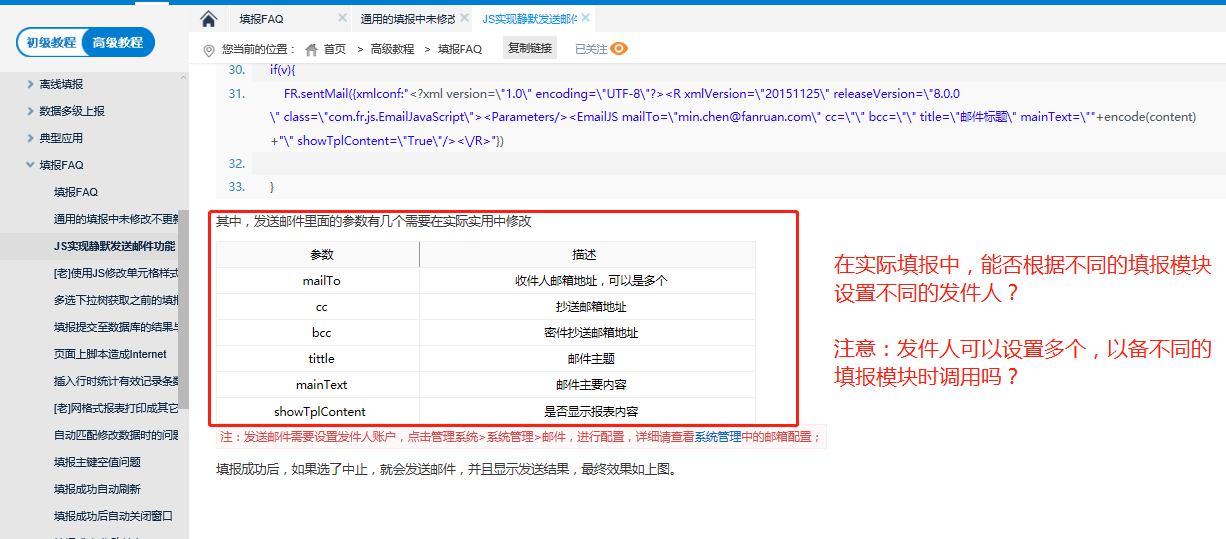Expand the 离线填报 tree arrow

30,84
